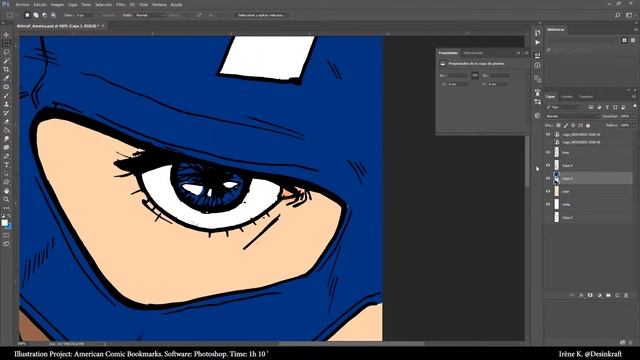
Task: Select the Pen tool
Action: click(x=6, y=156)
